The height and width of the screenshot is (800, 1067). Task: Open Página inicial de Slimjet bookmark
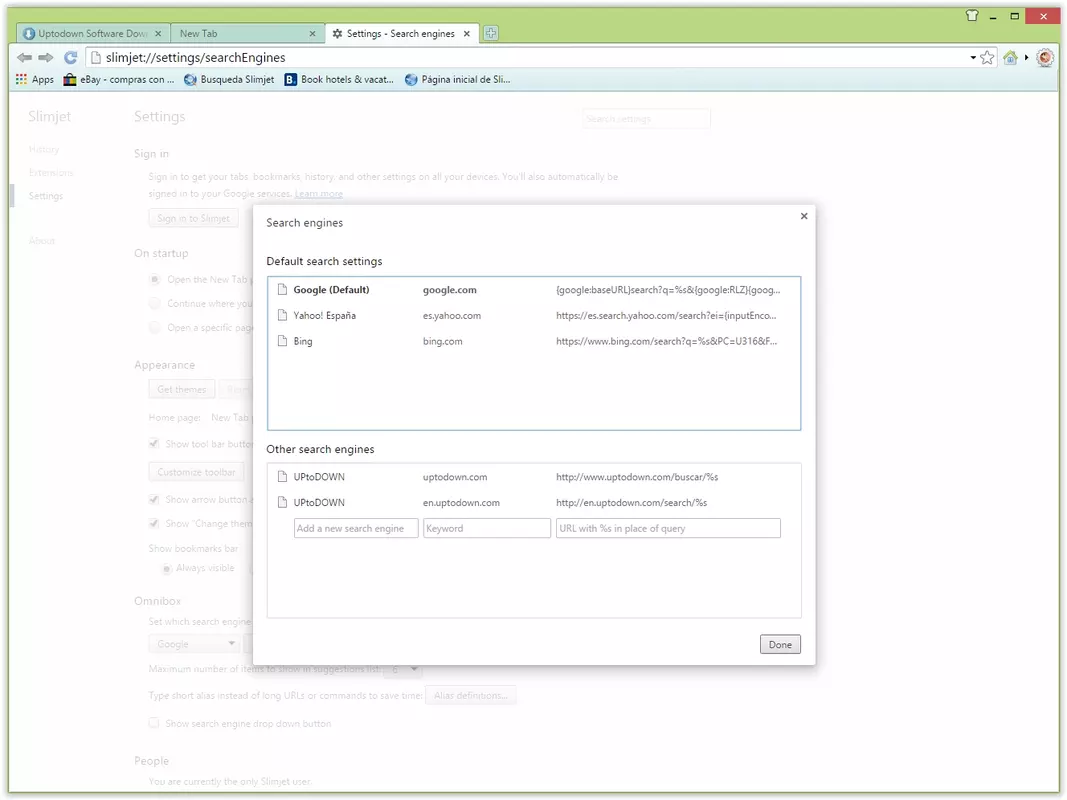(x=457, y=80)
